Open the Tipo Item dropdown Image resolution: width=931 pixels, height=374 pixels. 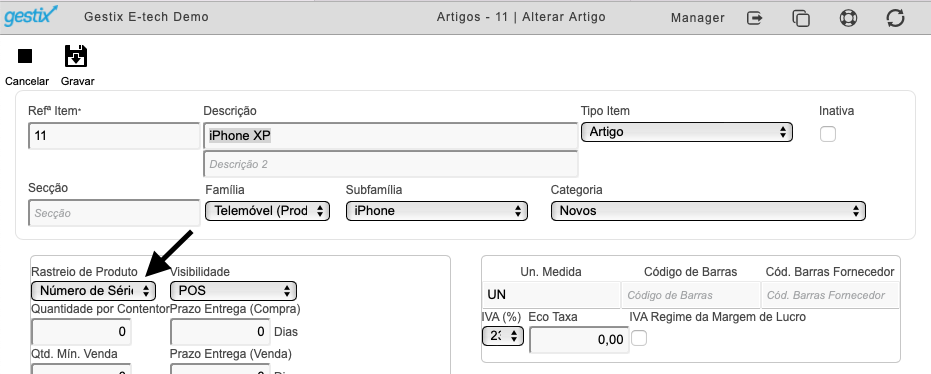point(686,132)
